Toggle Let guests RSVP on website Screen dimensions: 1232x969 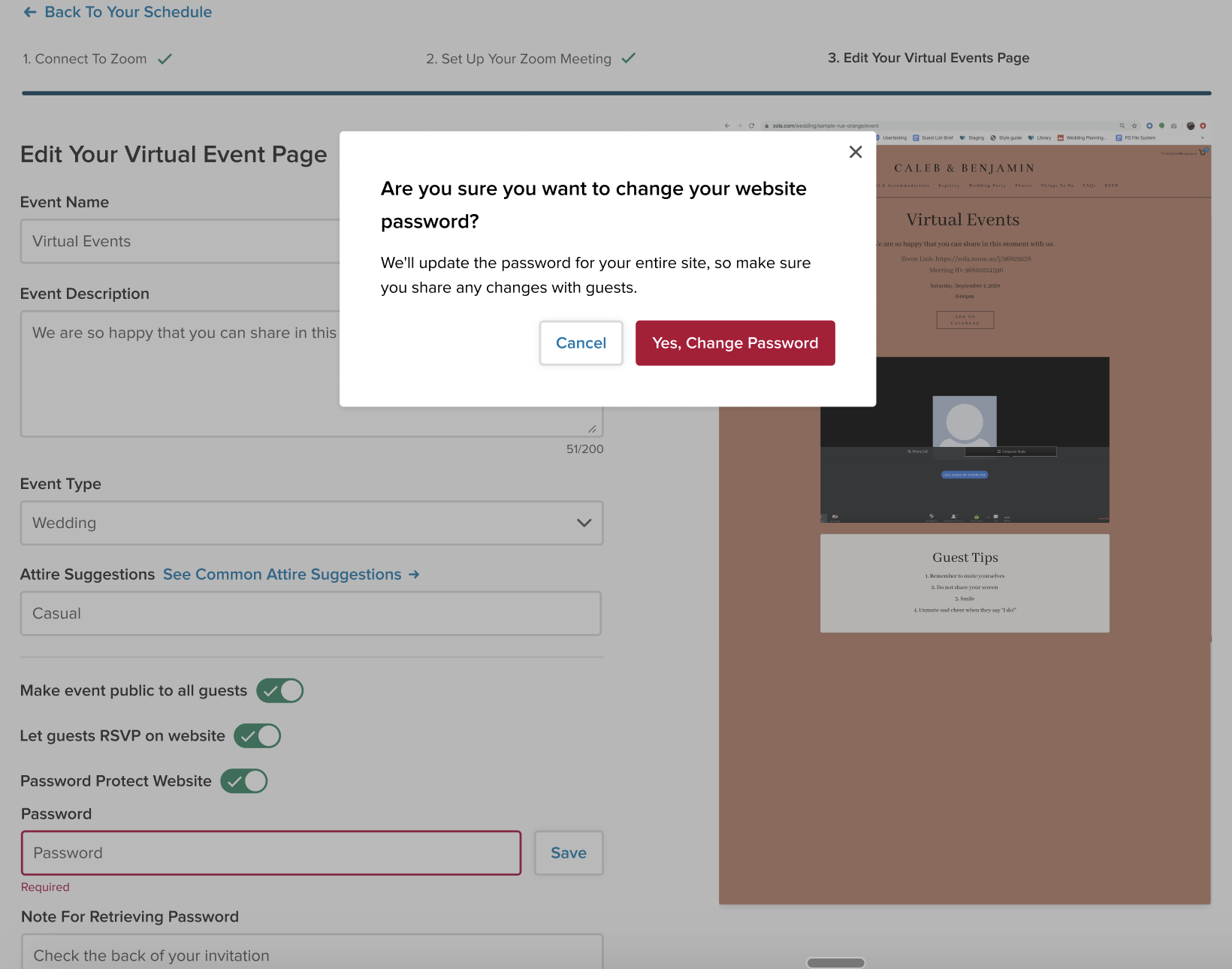257,736
